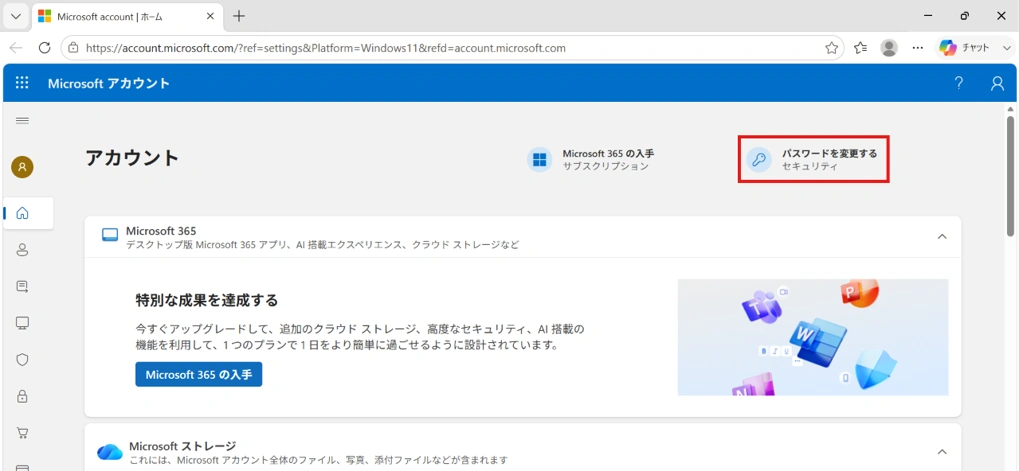Click the address bar URL

coord(326,47)
